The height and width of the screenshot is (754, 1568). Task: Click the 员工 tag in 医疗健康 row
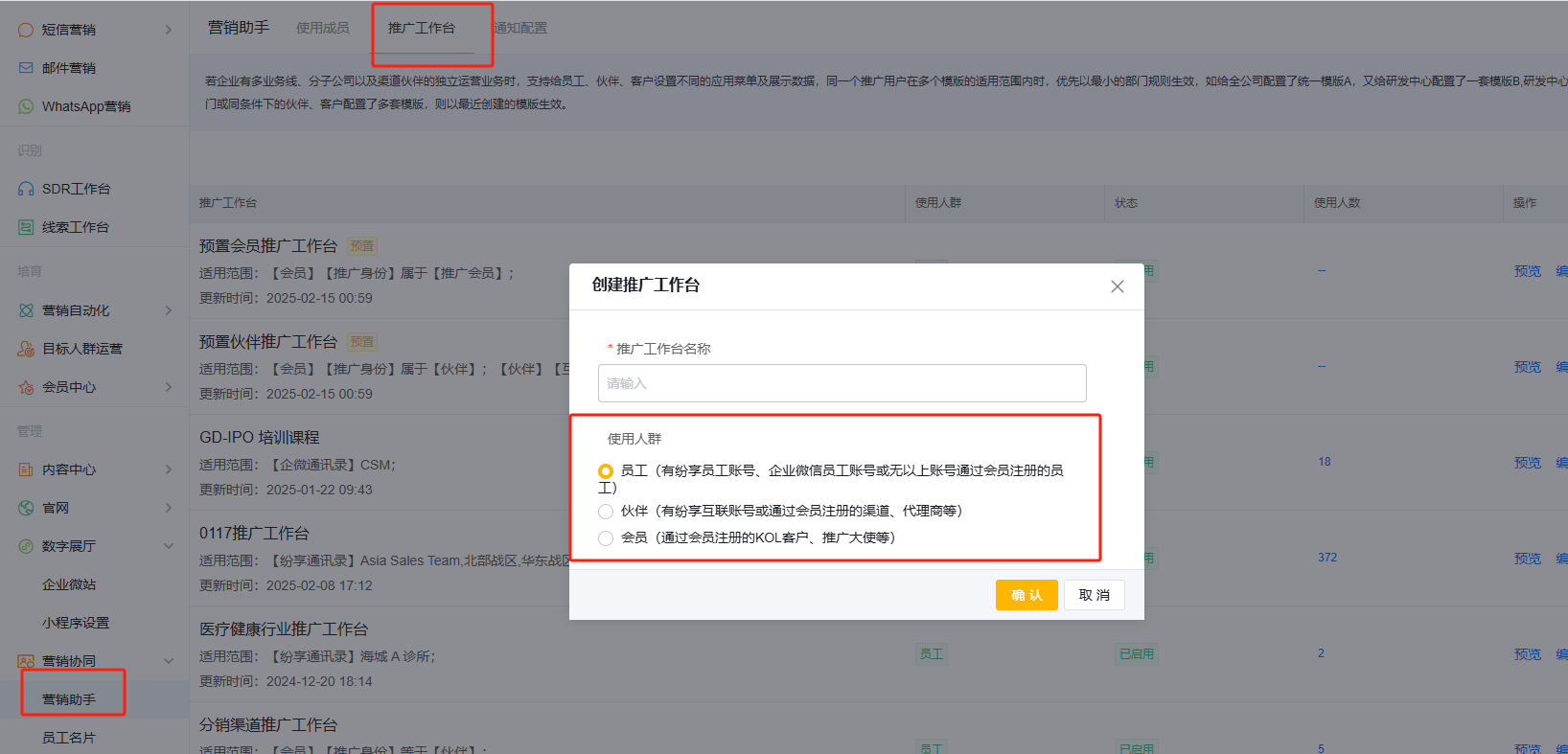[932, 654]
